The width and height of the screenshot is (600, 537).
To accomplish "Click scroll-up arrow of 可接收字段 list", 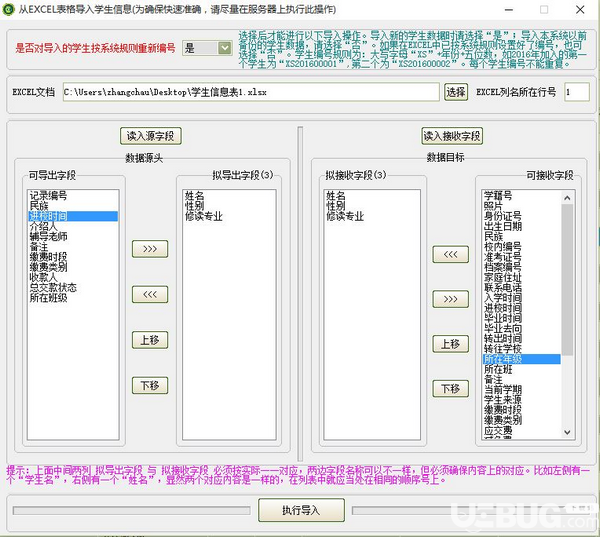I will (x=567, y=197).
